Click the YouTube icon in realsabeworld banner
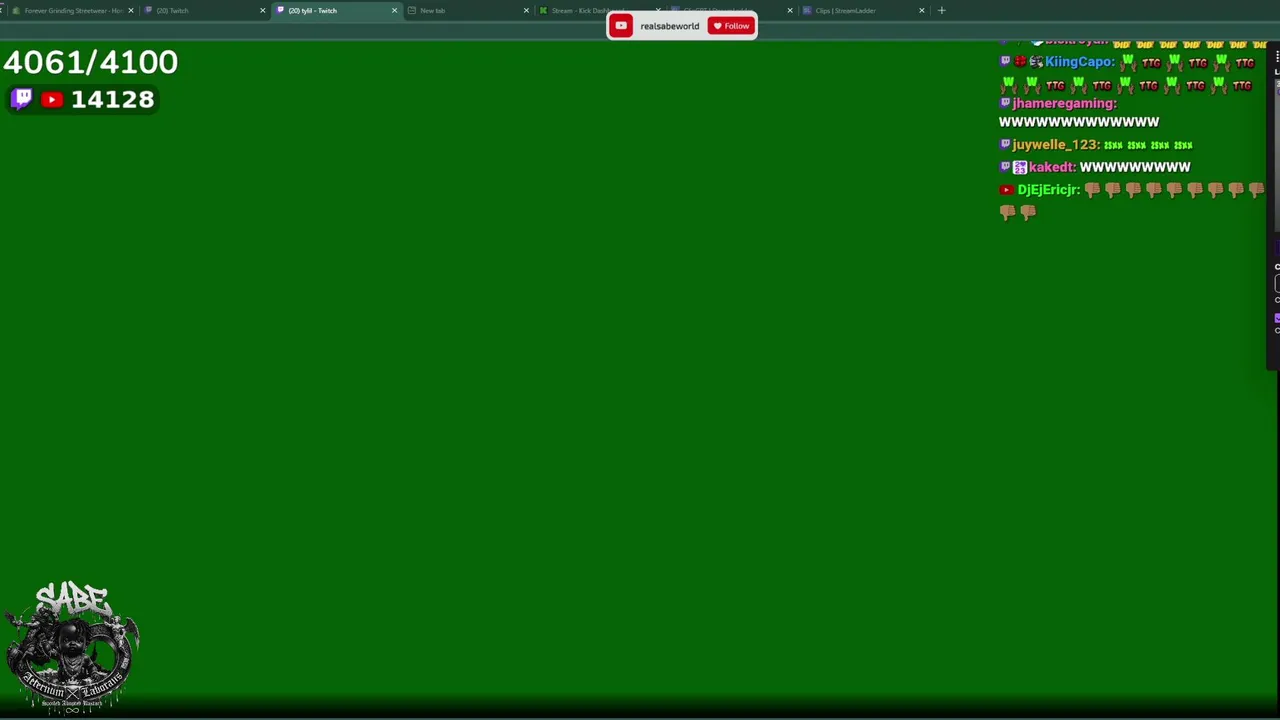This screenshot has width=1280, height=720. pyautogui.click(x=621, y=26)
